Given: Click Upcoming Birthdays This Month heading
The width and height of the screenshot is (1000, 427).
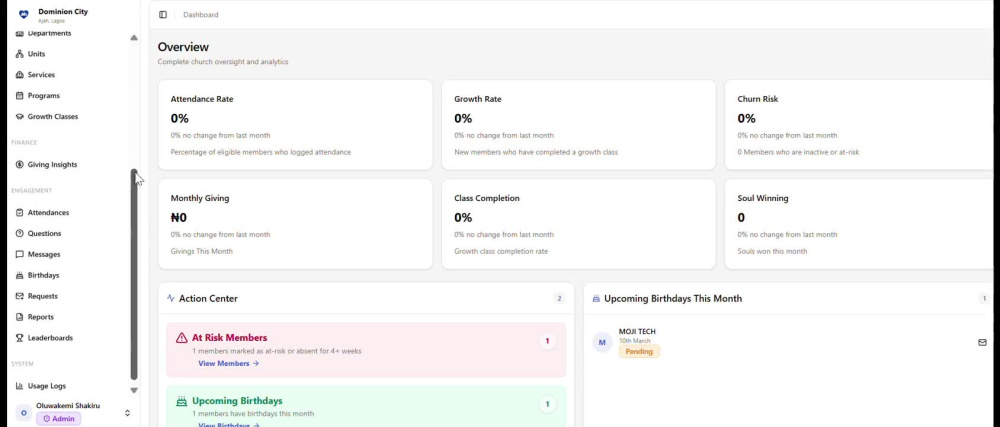Looking at the screenshot, I should (x=673, y=298).
